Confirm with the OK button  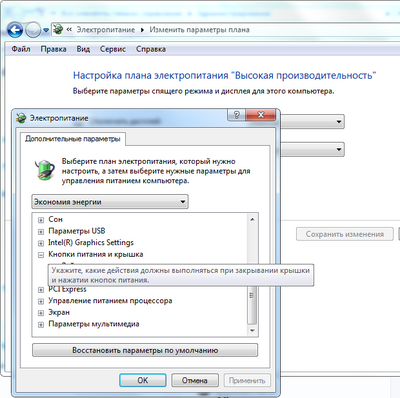click(143, 380)
